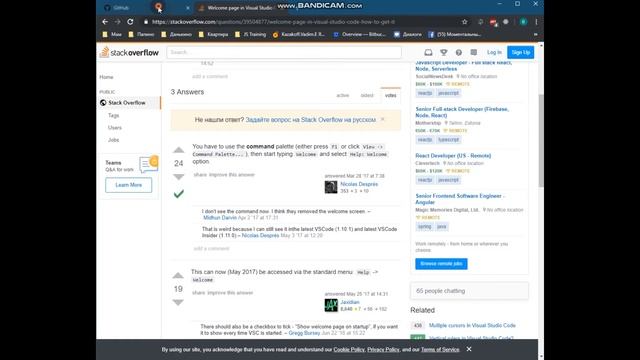This screenshot has width=640, height=360.
Task: Open Home in left sidebar
Action: [107, 77]
